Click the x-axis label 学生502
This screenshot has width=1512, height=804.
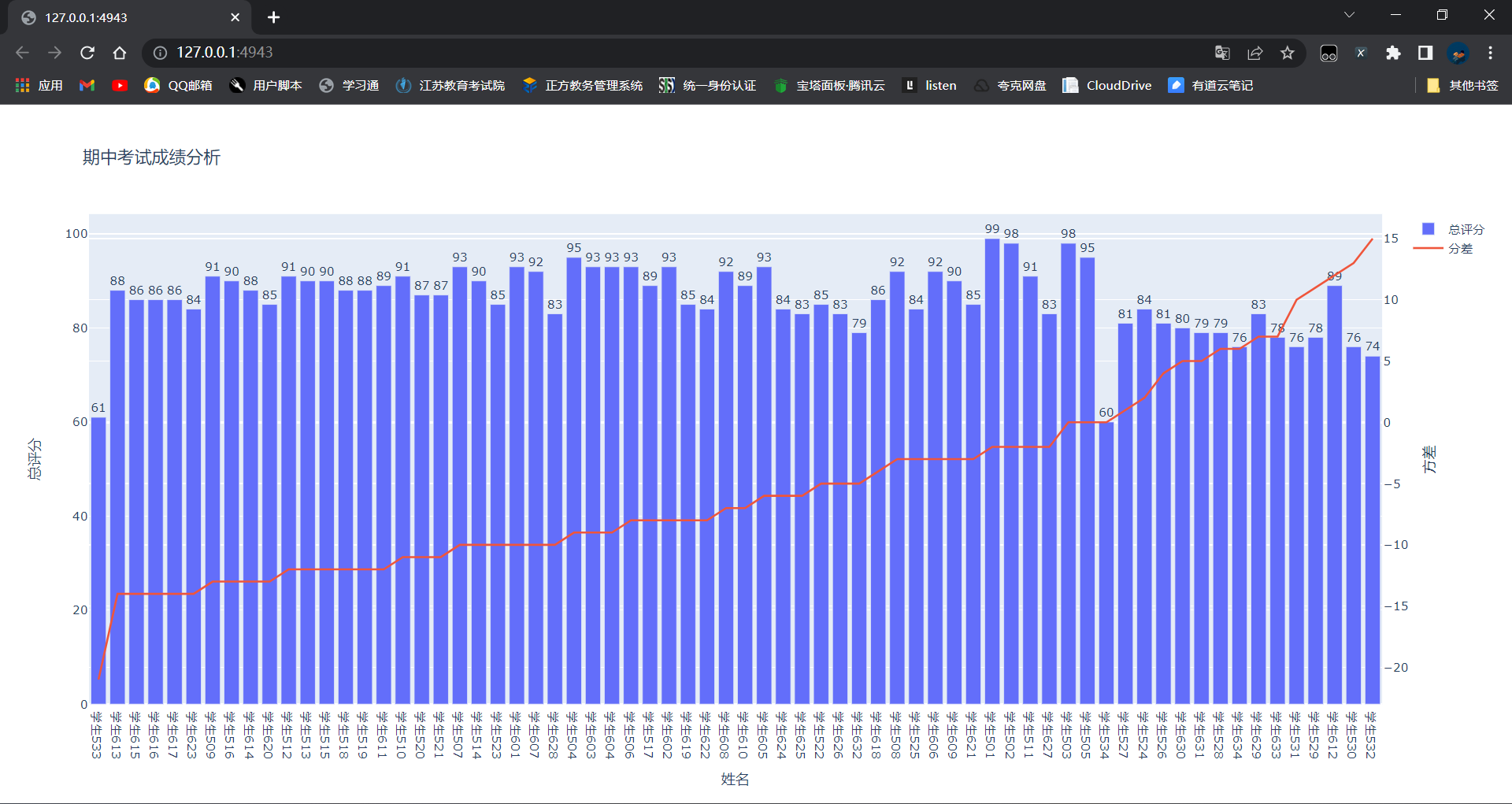click(x=1010, y=735)
